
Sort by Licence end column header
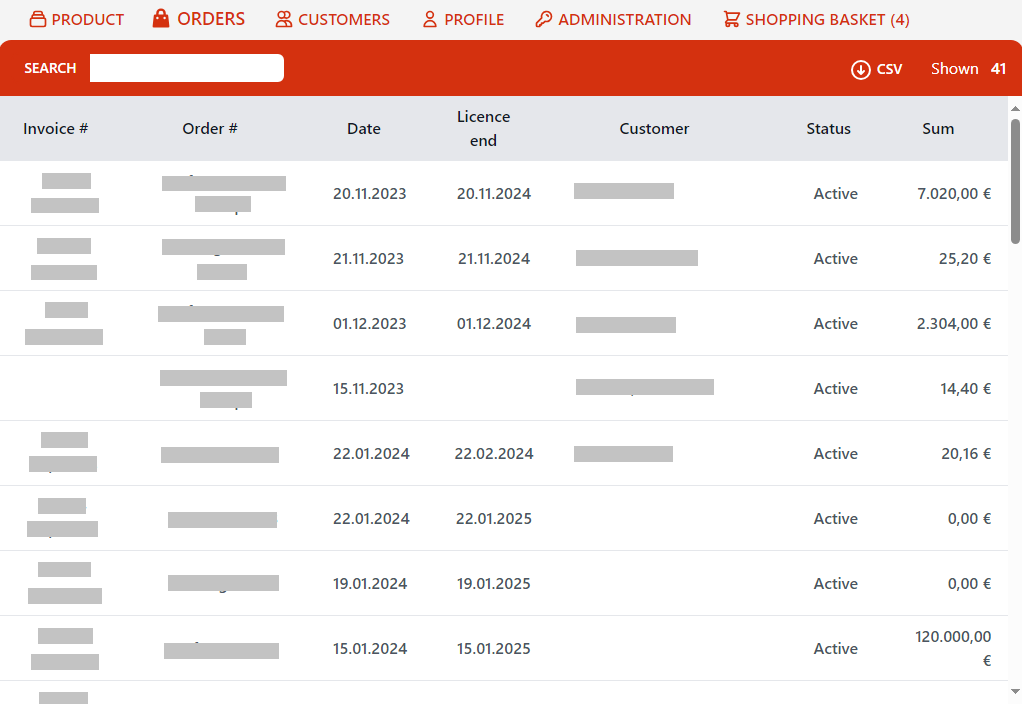click(484, 128)
